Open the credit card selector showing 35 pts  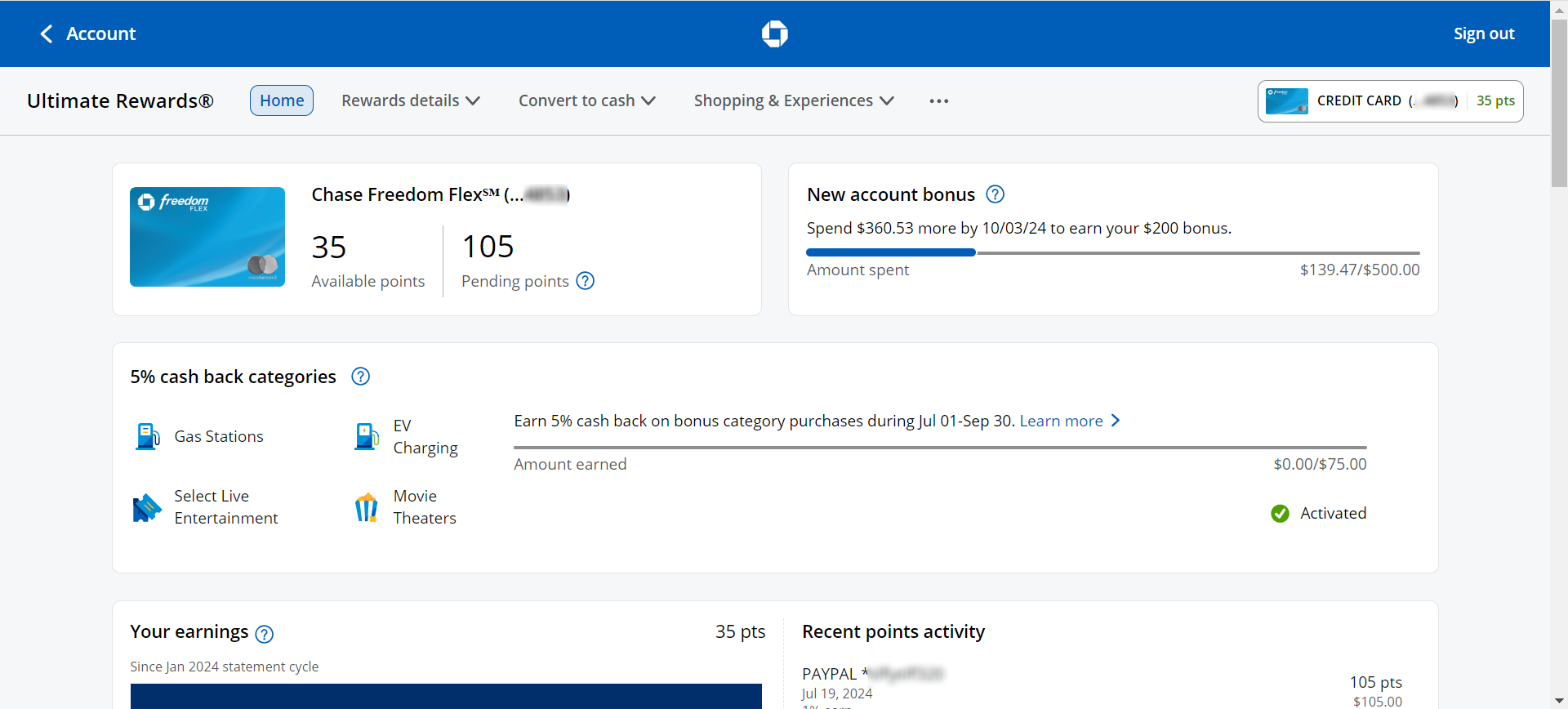[1390, 101]
